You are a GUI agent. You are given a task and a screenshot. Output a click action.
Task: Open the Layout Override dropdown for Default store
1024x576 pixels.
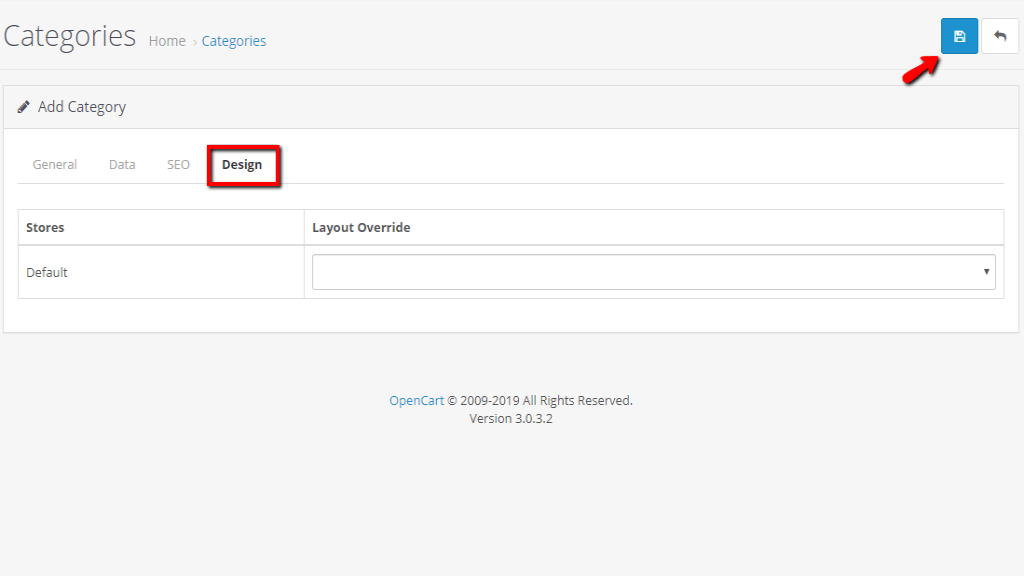(652, 271)
